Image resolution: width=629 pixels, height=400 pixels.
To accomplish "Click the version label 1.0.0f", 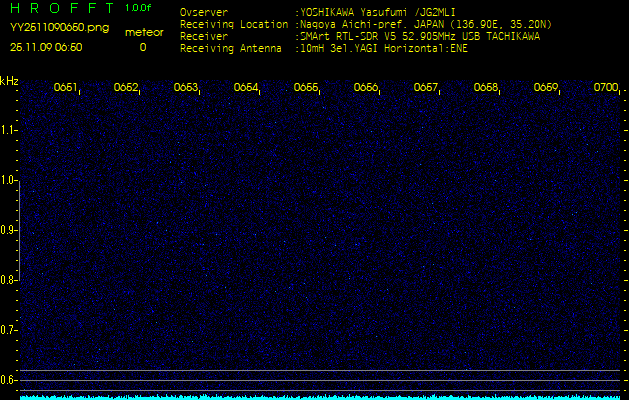I will tap(138, 8).
